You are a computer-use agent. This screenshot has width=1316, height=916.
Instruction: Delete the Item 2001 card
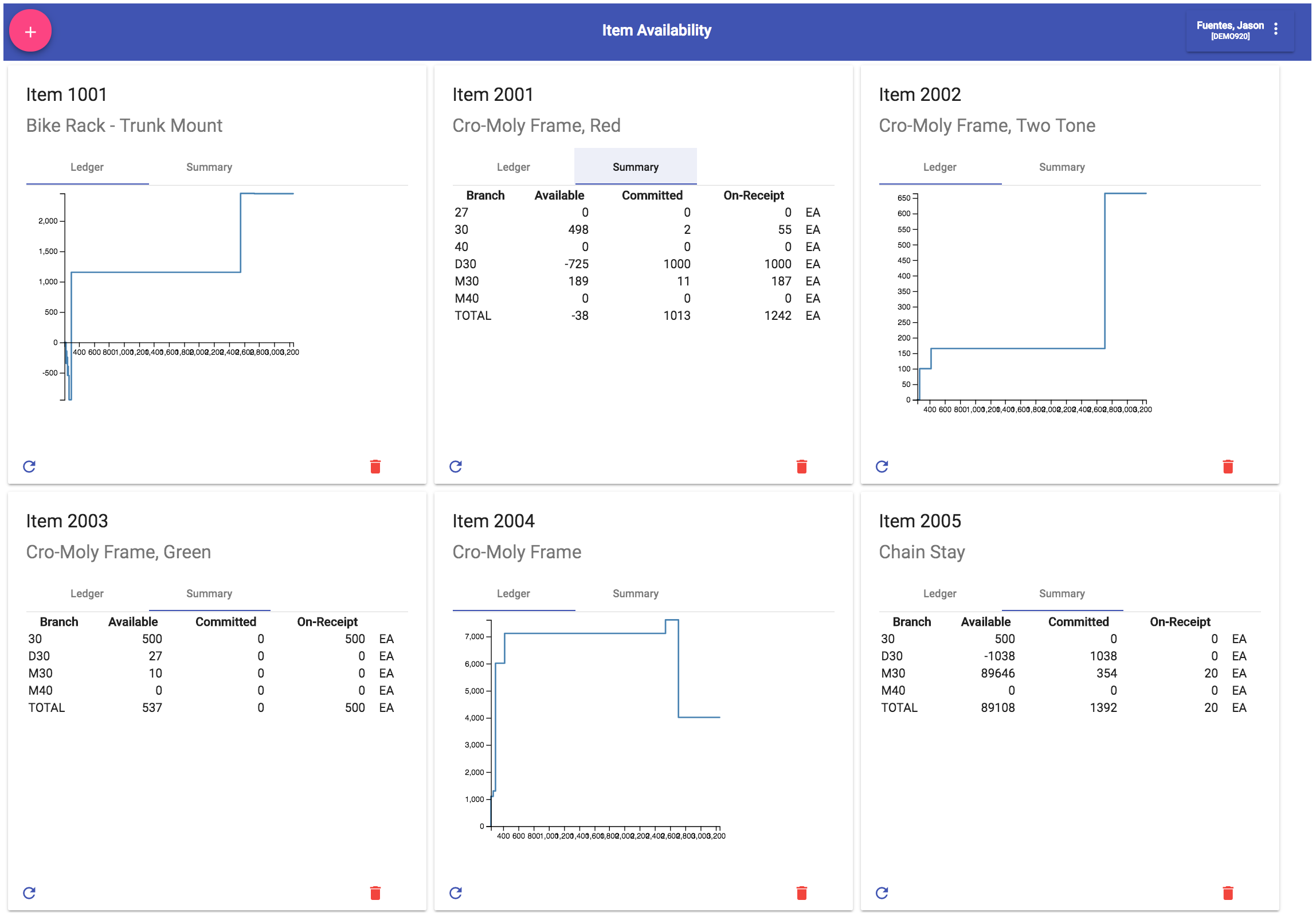click(802, 467)
